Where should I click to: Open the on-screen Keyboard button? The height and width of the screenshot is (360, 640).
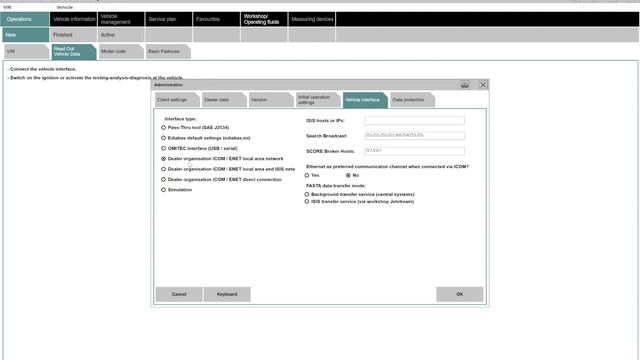coord(227,294)
